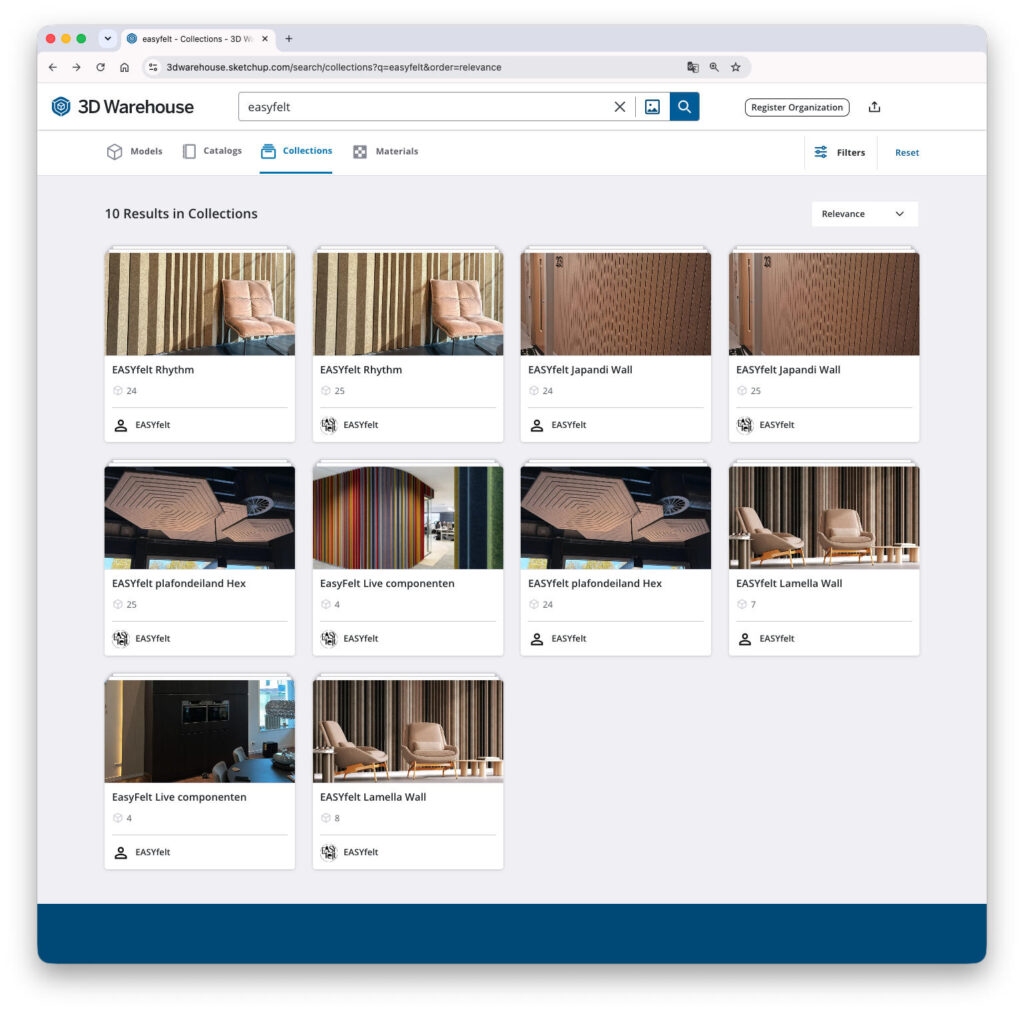Click EASYfelt author name on striped Live componenten card
The height and width of the screenshot is (1013, 1024).
(361, 639)
